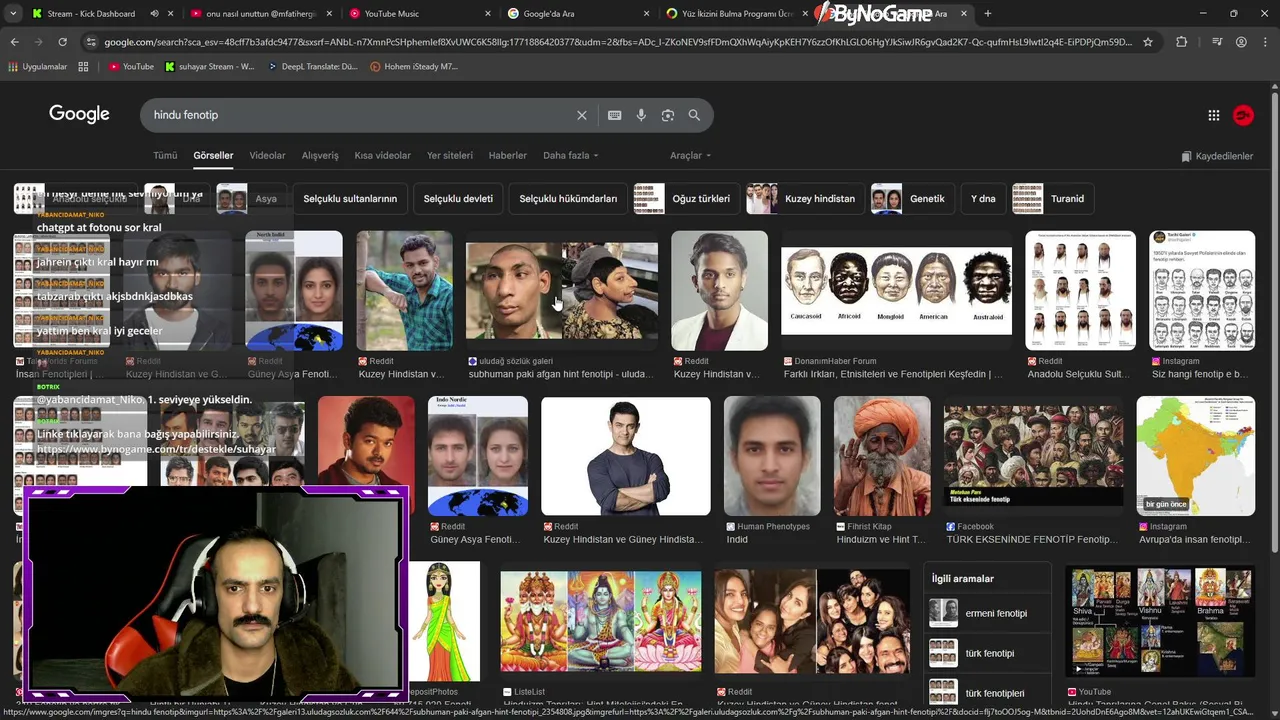
Task: Open the Hindu deities ListList image
Action: 600,621
